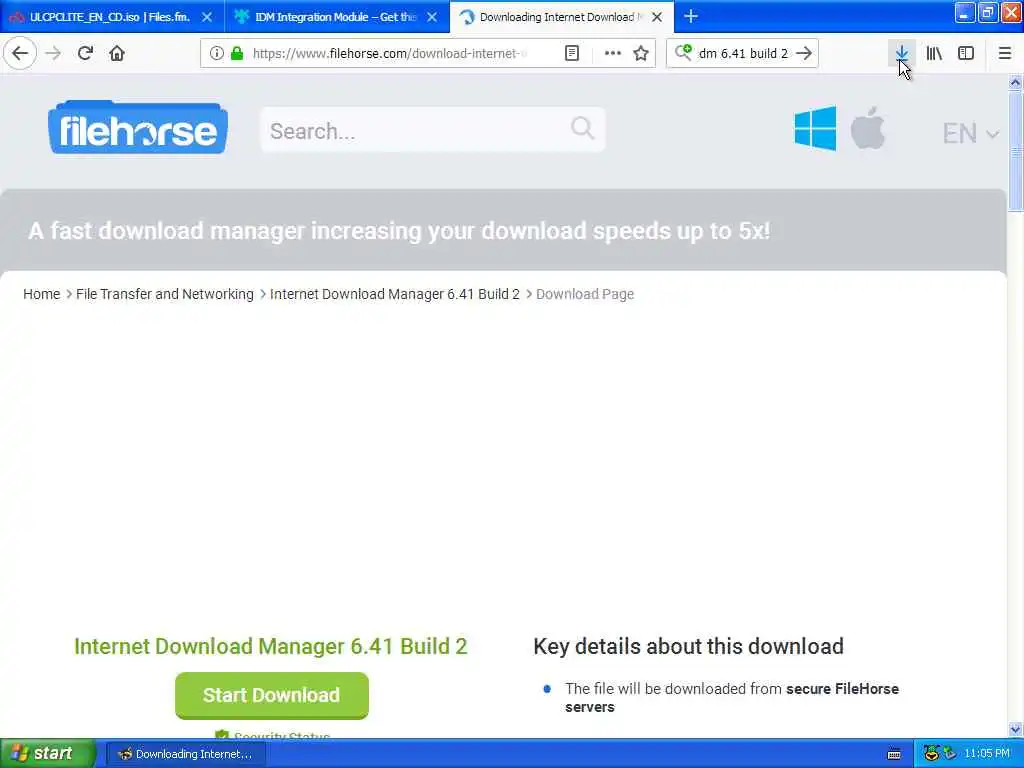The width and height of the screenshot is (1024, 768).
Task: Click the page scrollbar up arrow
Action: click(1015, 82)
